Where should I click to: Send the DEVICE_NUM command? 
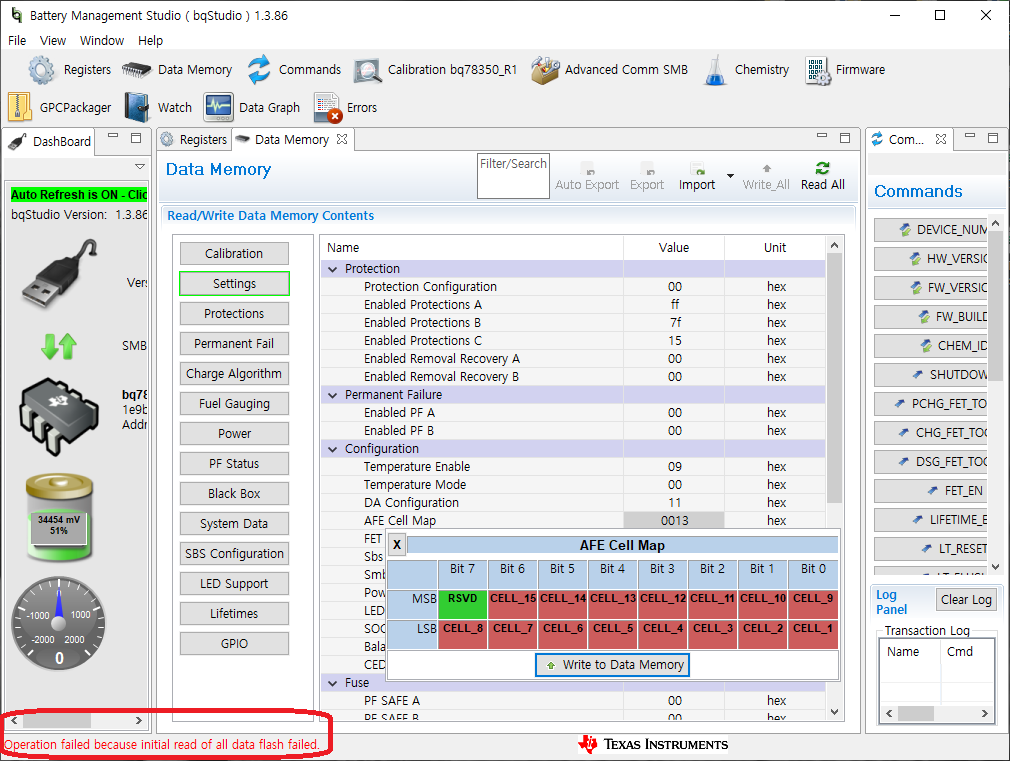click(931, 229)
